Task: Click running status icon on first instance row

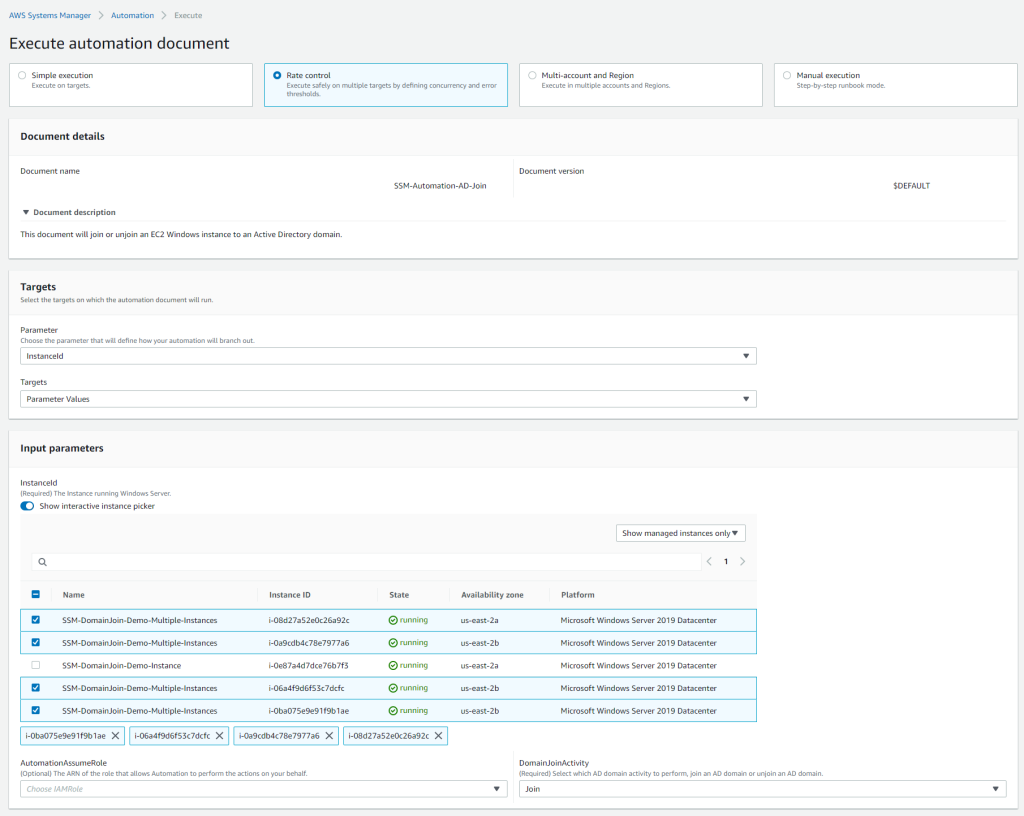Action: tap(391, 619)
